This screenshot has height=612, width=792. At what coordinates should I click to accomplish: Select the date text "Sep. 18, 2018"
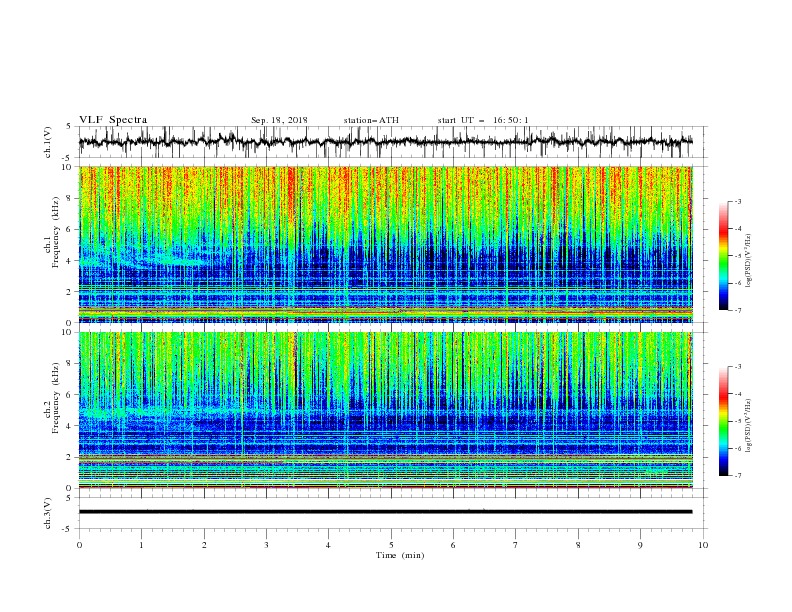[x=279, y=120]
